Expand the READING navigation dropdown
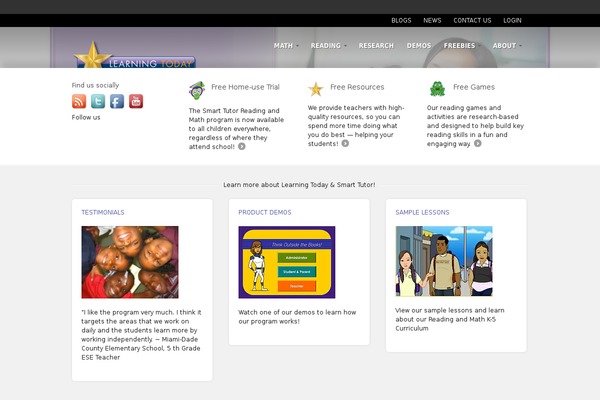Screen dimensions: 600x400 329,46
